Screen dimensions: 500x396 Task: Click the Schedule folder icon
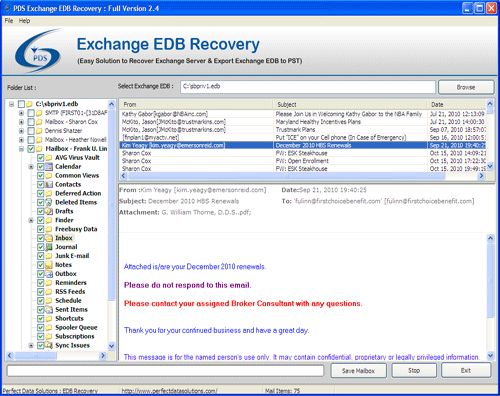click(49, 301)
